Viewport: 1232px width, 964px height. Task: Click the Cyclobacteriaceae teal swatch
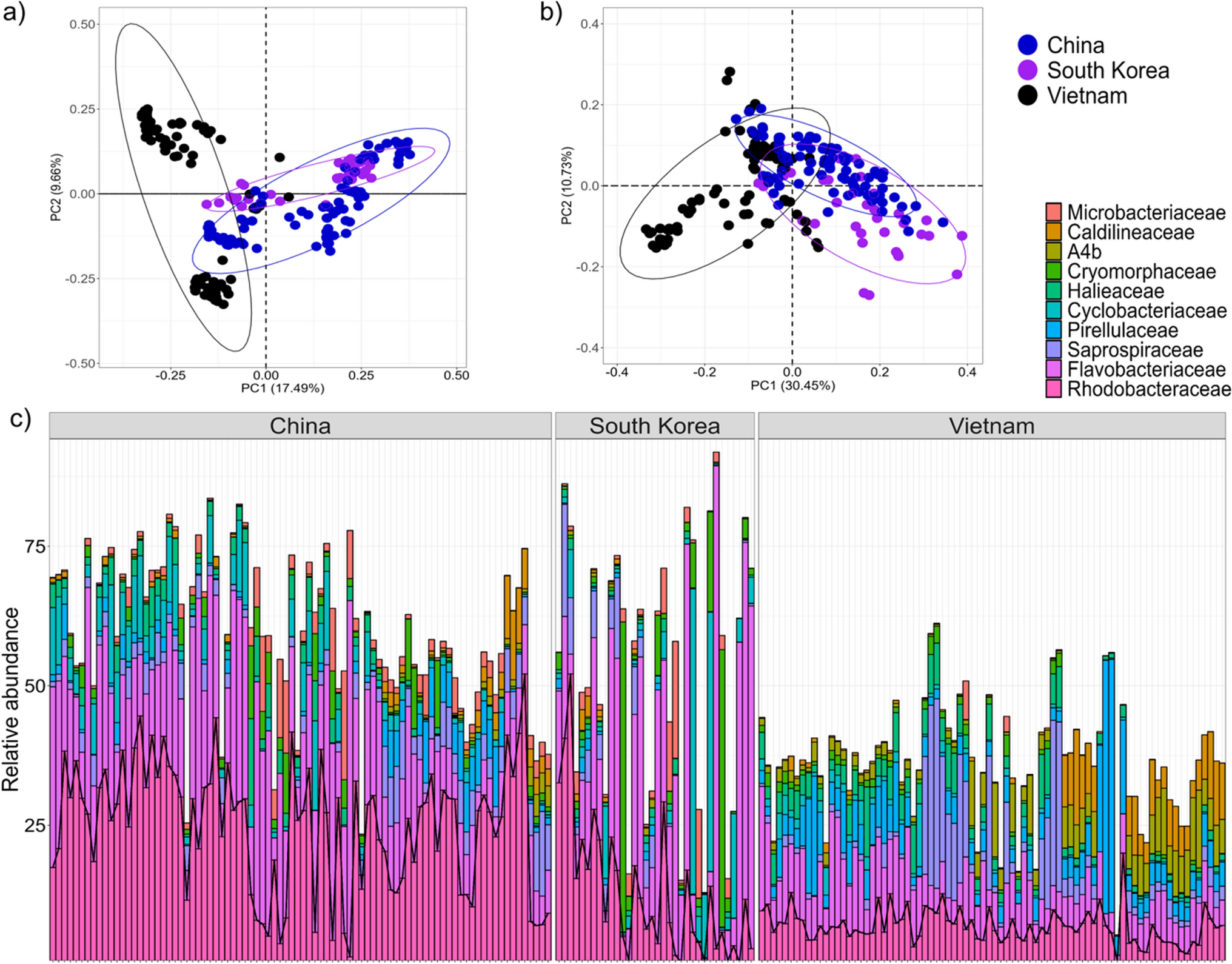(x=1054, y=310)
